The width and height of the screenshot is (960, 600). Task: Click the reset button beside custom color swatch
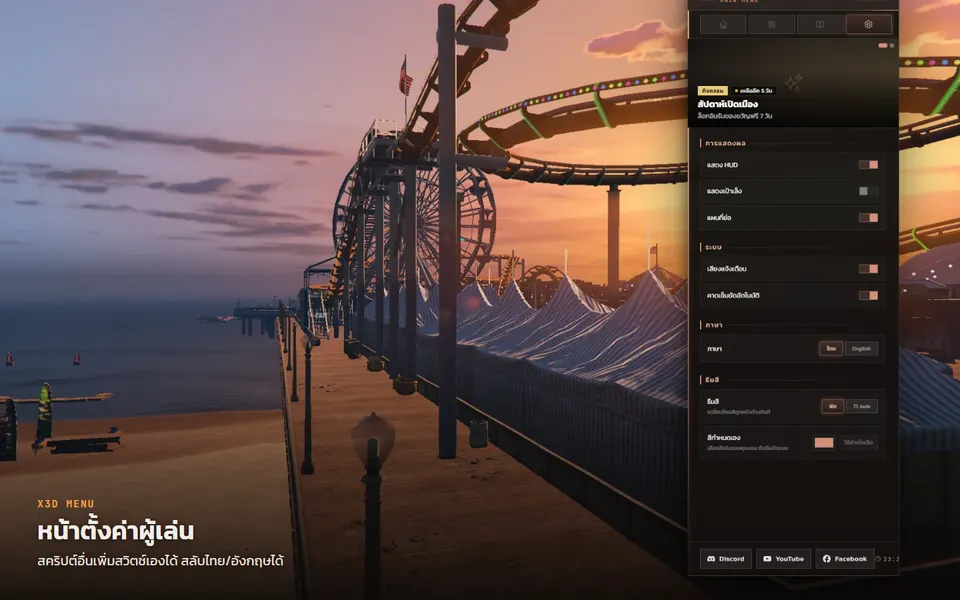coord(858,442)
